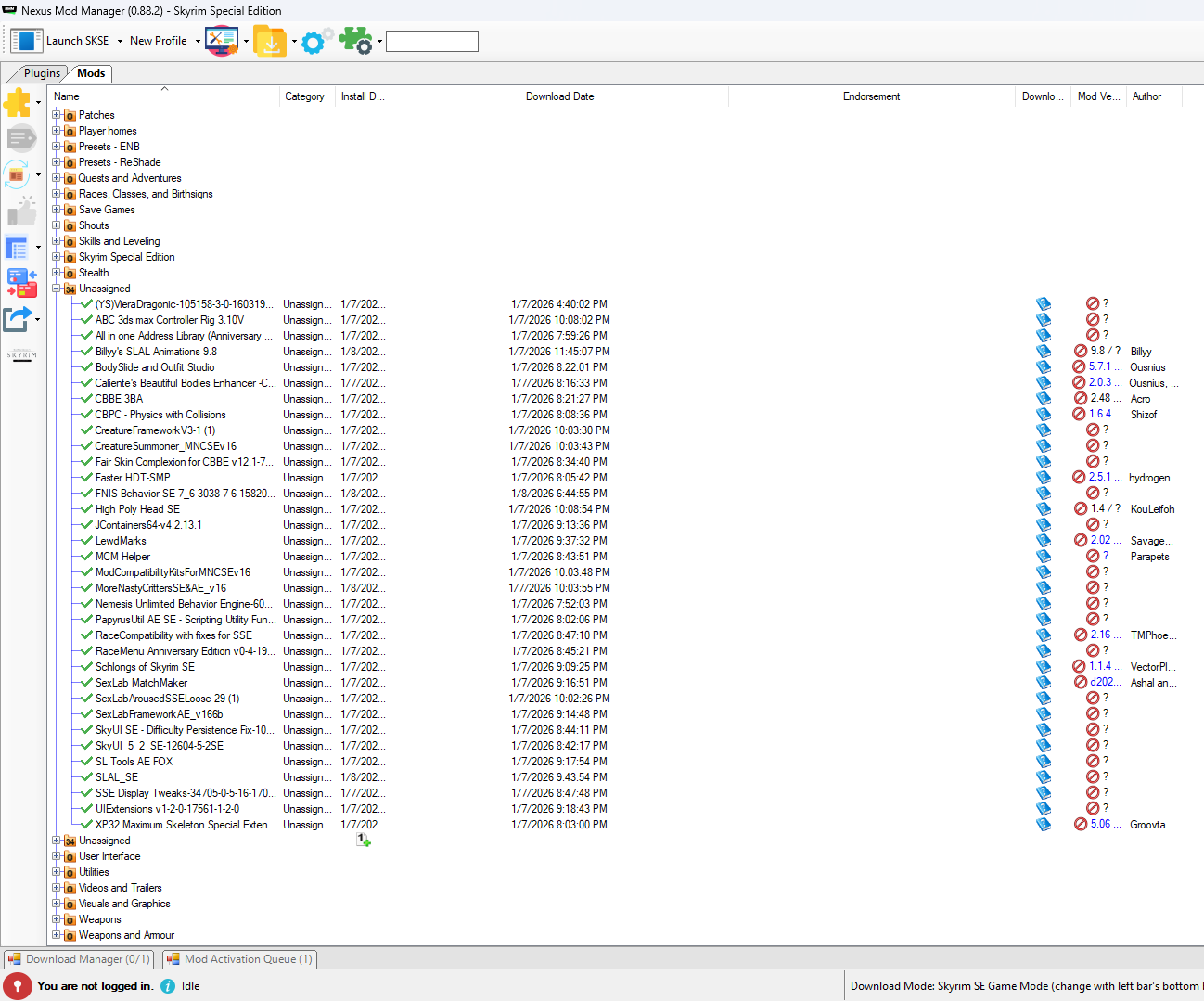Toggle the green check for UIExtensions v1-2-0

pos(86,809)
